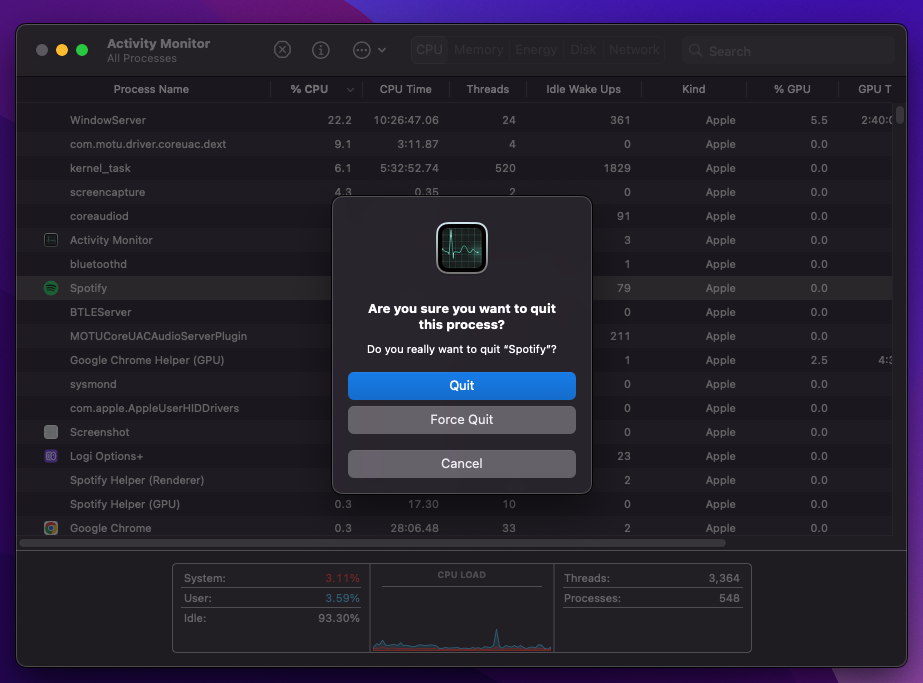Click the Activity Monitor icon in the process list
Screen dimensions: 923x683
coord(51,240)
